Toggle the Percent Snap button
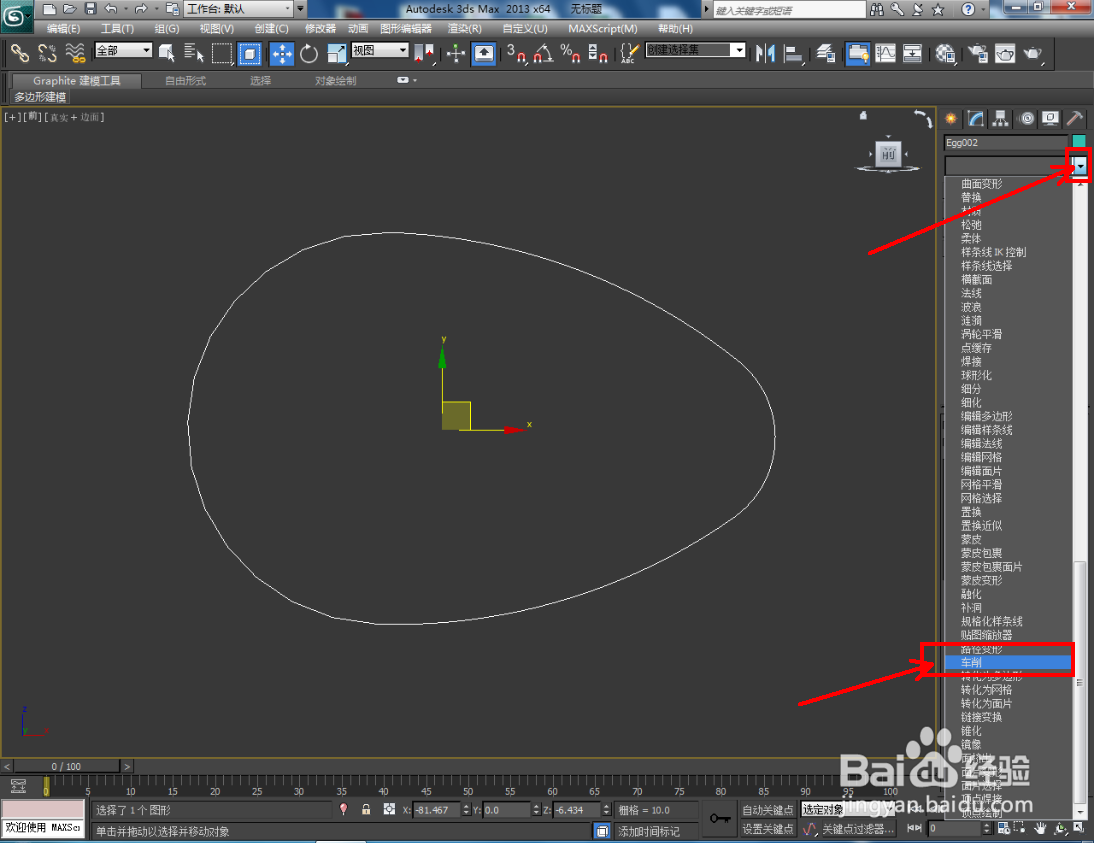This screenshot has height=843, width=1094. pos(571,53)
